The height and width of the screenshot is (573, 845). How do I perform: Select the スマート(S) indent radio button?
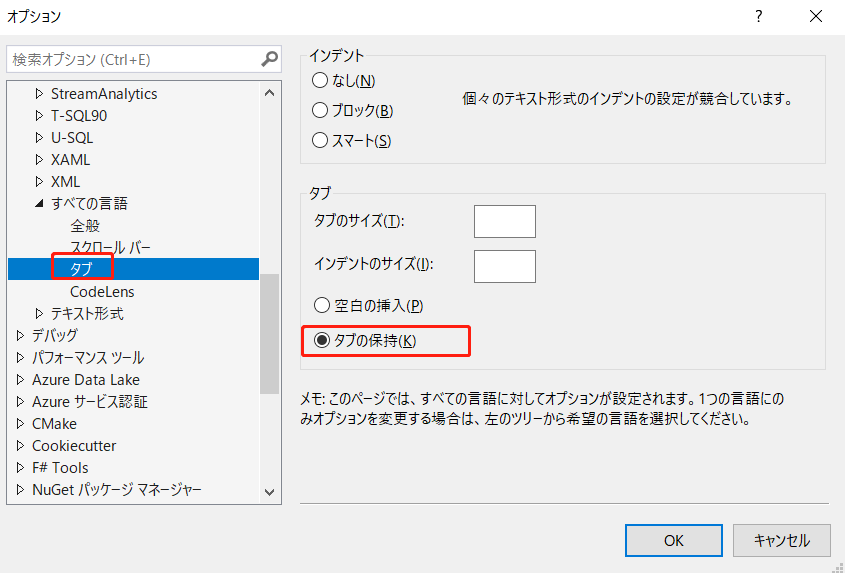pyautogui.click(x=320, y=141)
